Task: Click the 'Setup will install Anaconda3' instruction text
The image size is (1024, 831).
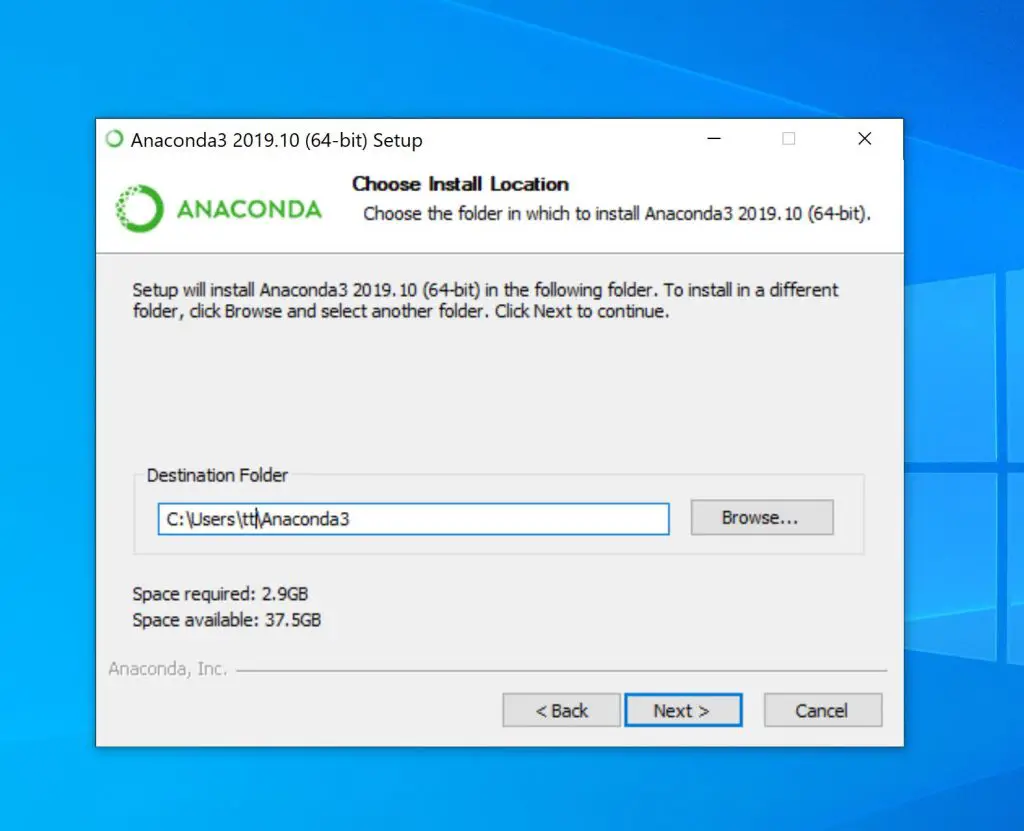Action: point(485,300)
